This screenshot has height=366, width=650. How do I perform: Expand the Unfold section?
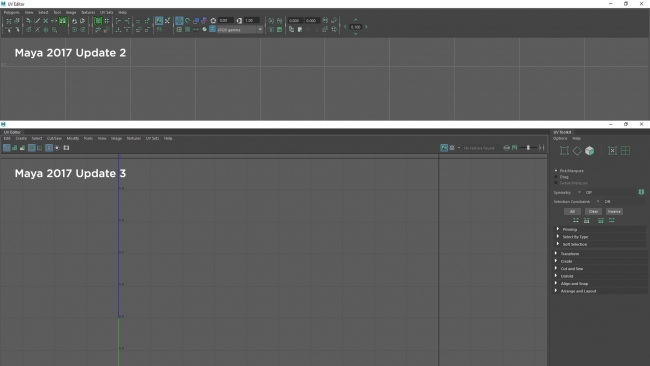pos(600,276)
